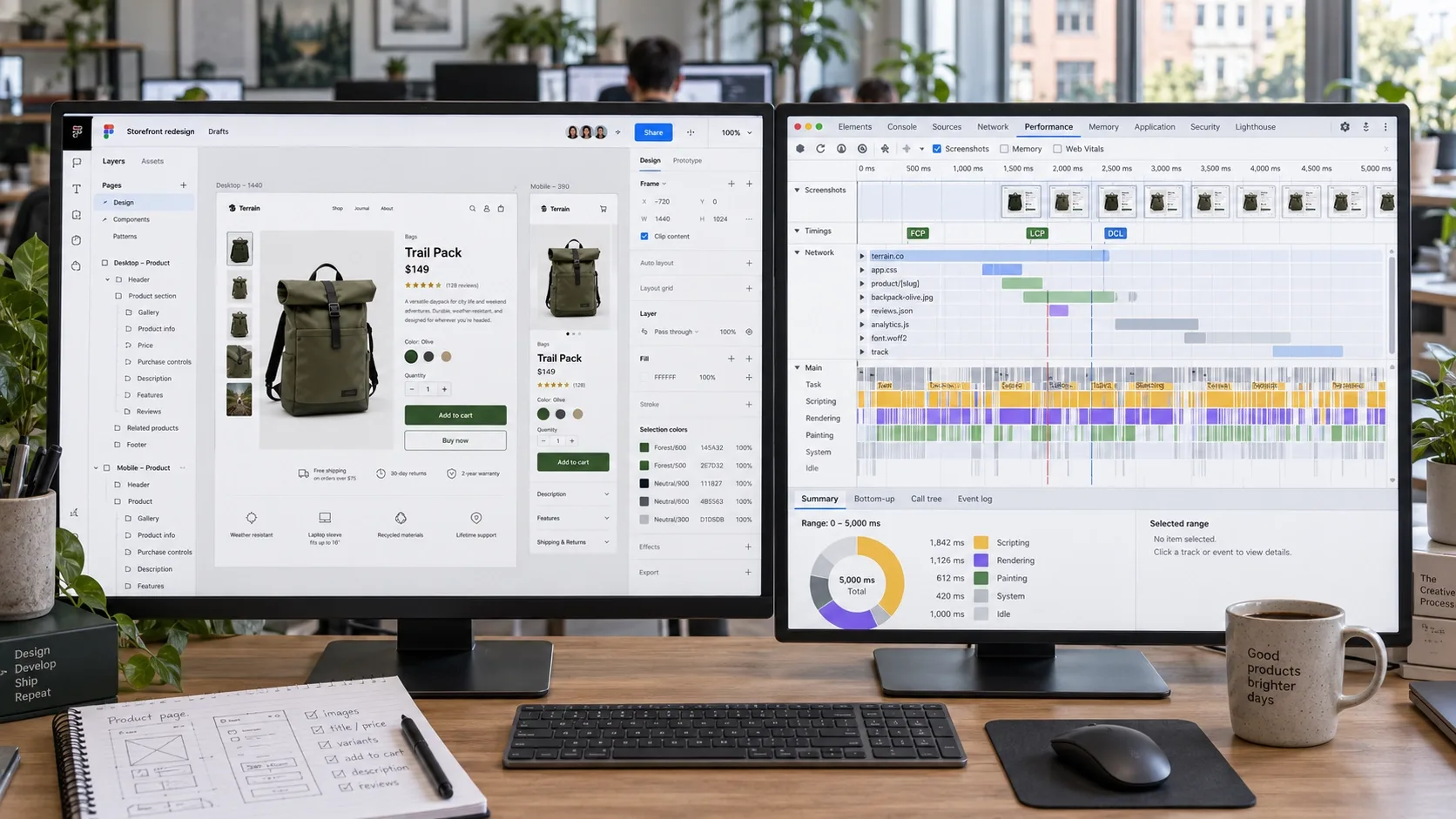This screenshot has height=819, width=1456.
Task: Expand the backpack-olive.jpg network request
Action: (862, 298)
